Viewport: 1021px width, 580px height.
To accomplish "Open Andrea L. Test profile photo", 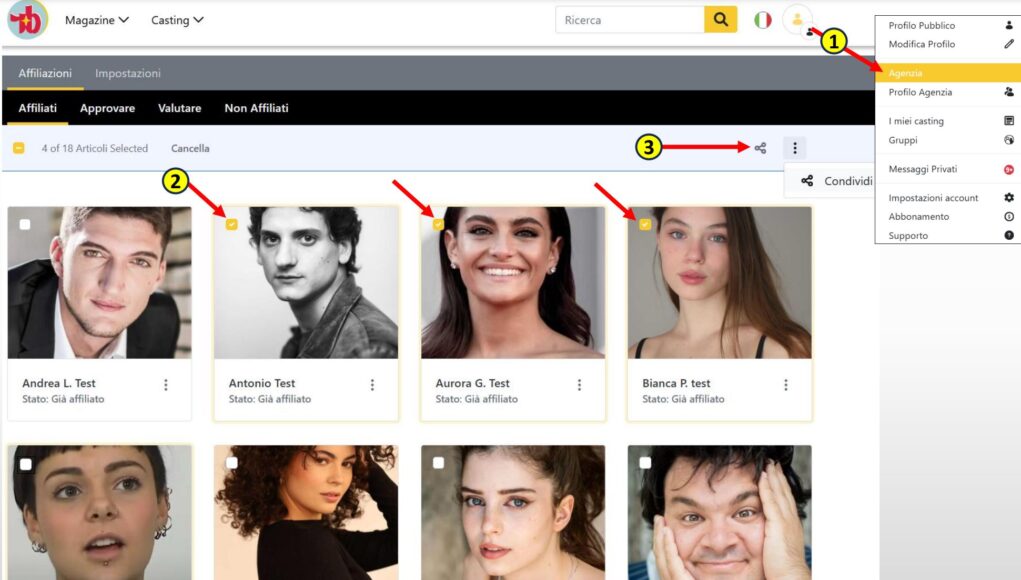I will pyautogui.click(x=100, y=283).
